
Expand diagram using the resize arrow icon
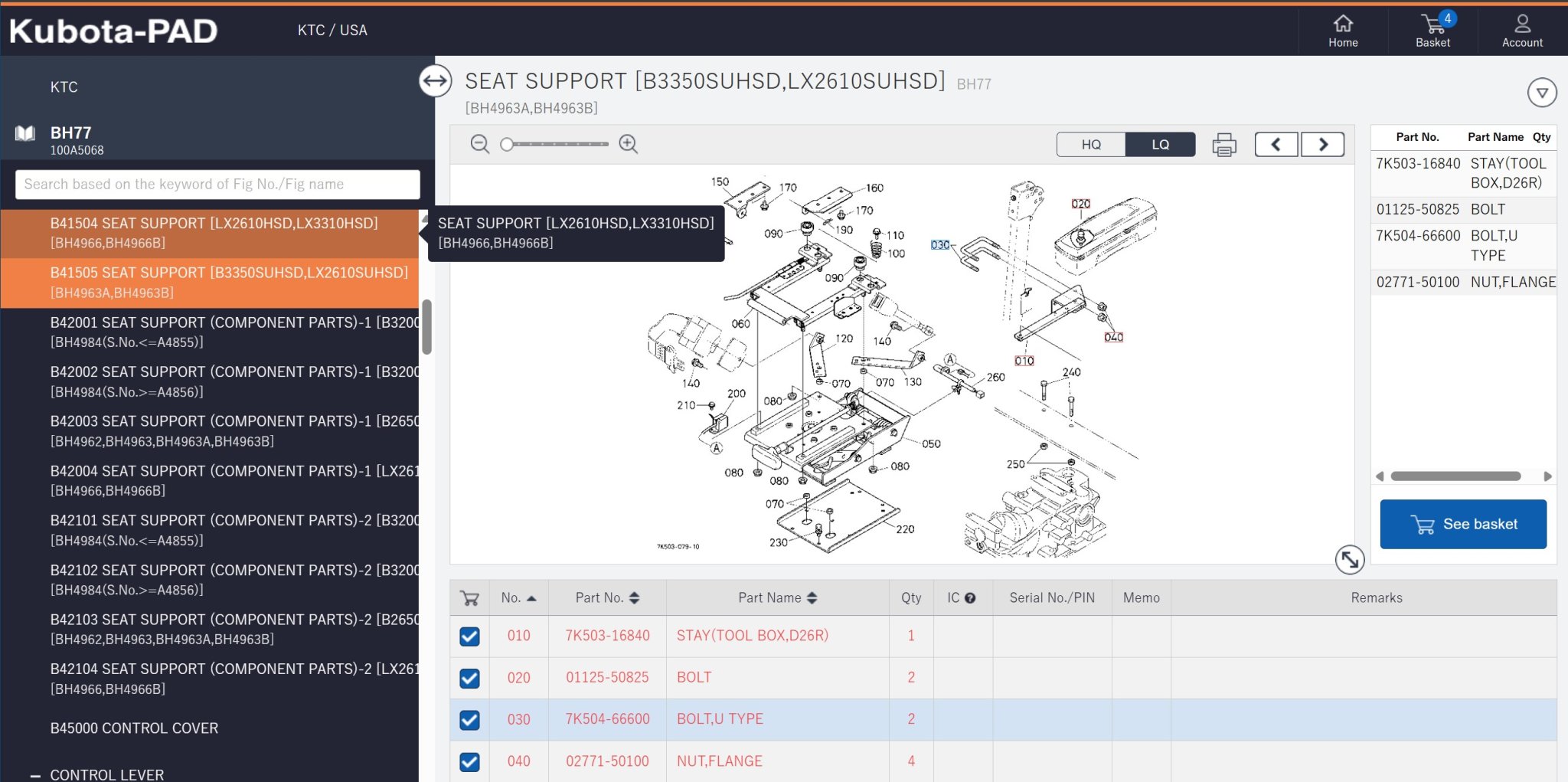1349,559
